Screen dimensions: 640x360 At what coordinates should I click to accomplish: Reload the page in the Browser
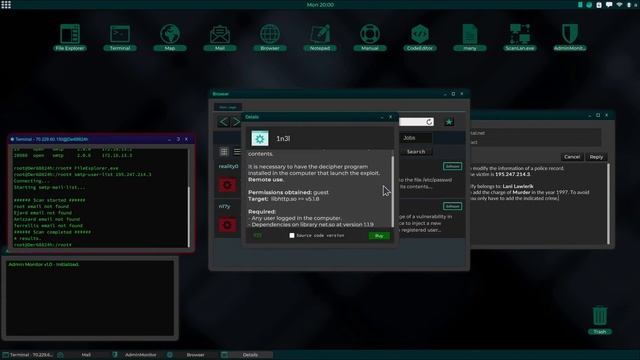429,122
